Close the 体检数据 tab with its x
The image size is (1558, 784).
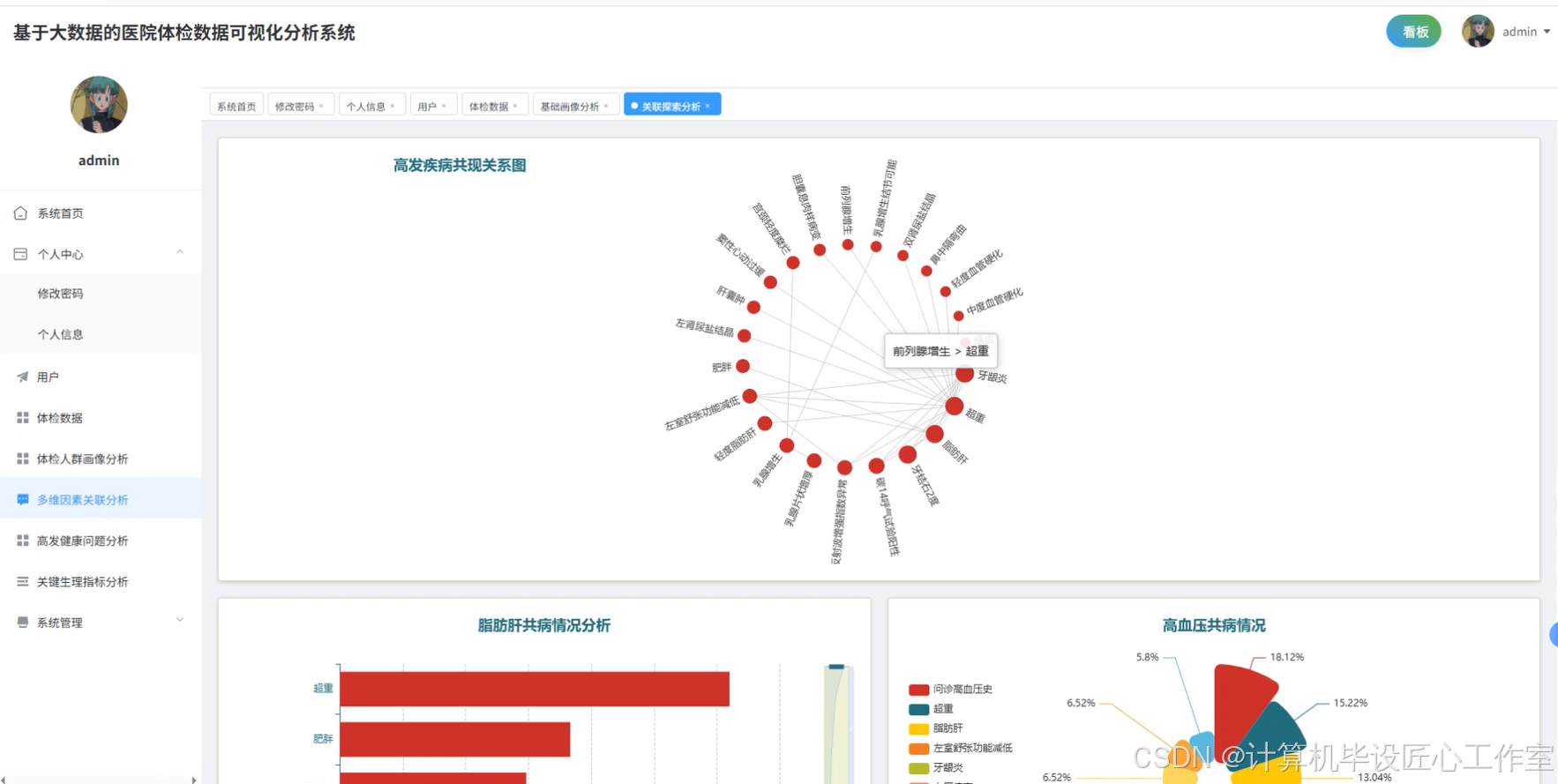point(515,106)
